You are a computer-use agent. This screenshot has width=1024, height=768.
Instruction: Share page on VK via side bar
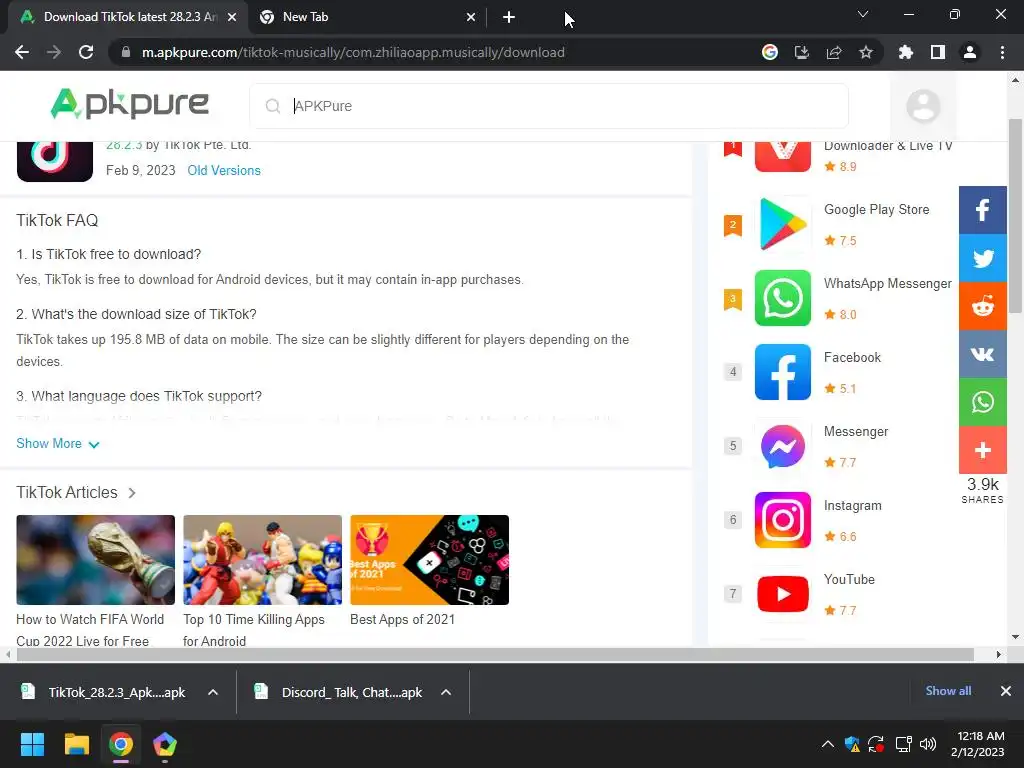(982, 354)
